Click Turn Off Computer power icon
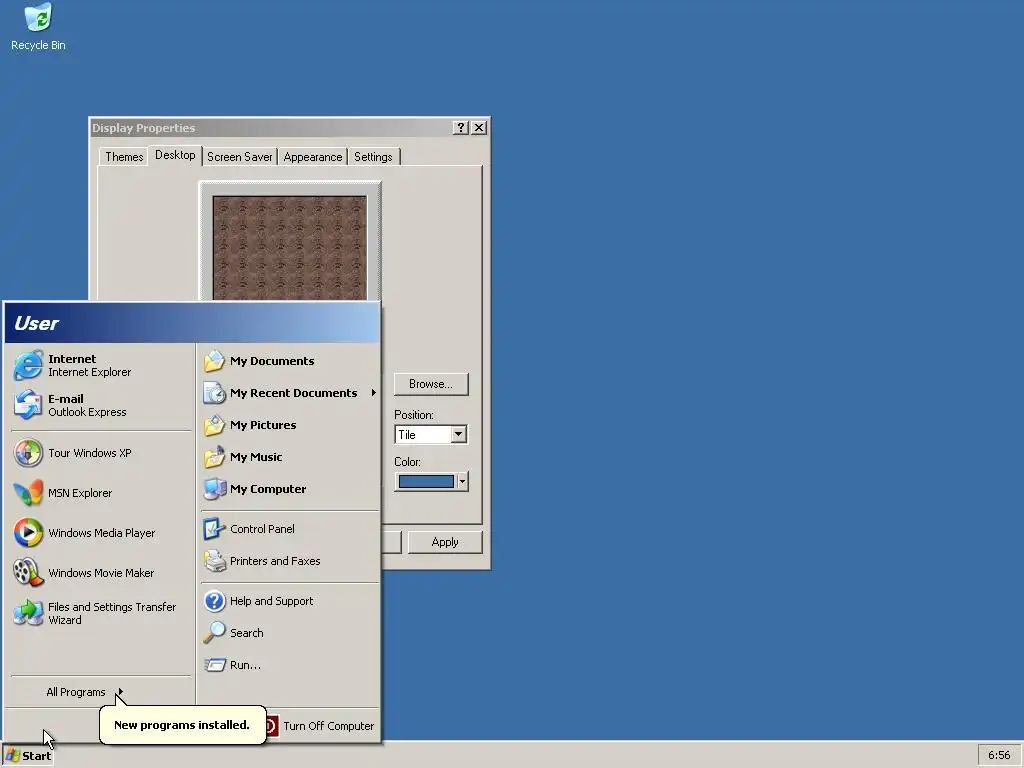Viewport: 1024px width, 768px height. point(272,726)
